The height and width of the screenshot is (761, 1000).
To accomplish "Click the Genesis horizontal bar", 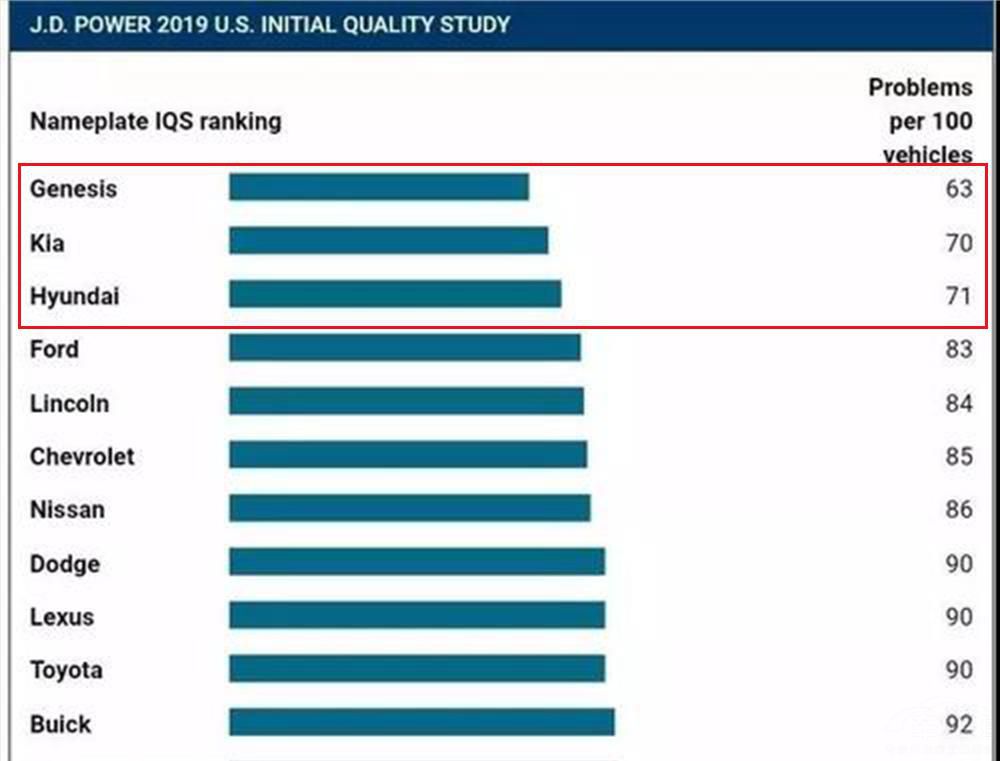I will coord(378,187).
